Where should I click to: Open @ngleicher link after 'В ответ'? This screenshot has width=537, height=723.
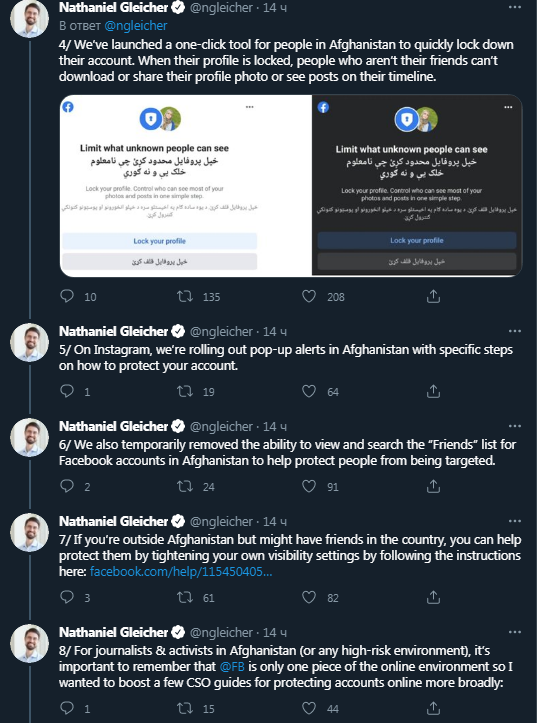click(x=136, y=25)
